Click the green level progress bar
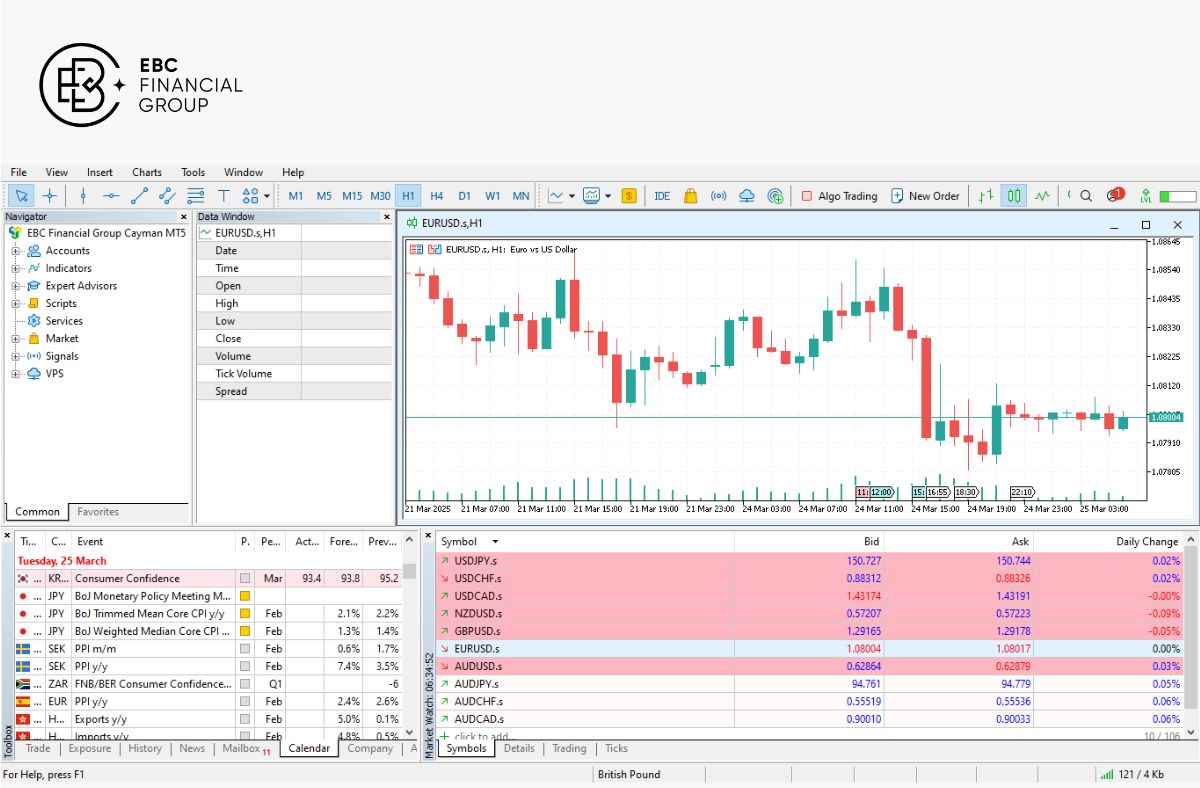The height and width of the screenshot is (788, 1200). (x=1177, y=197)
